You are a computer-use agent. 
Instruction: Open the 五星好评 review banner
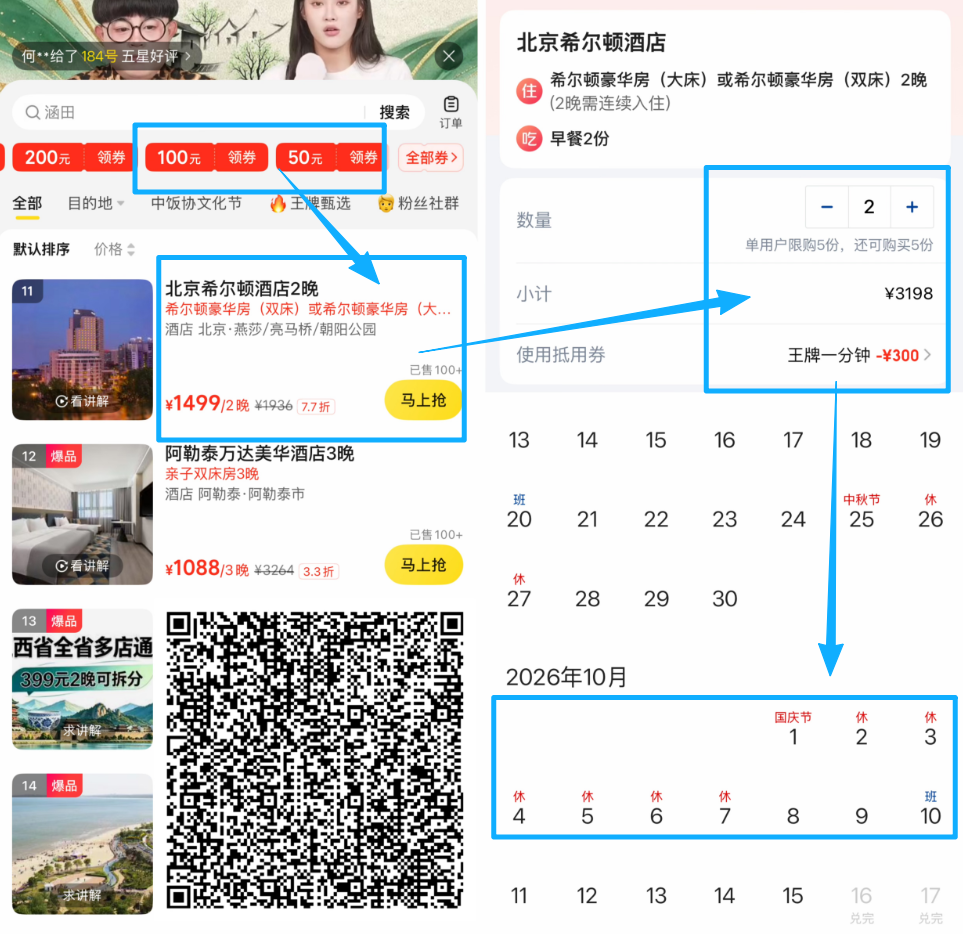(x=106, y=56)
